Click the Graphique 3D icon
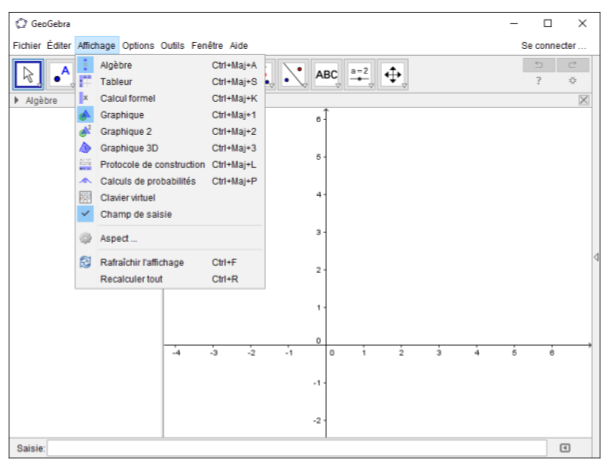The width and height of the screenshot is (610, 469). tap(85, 148)
